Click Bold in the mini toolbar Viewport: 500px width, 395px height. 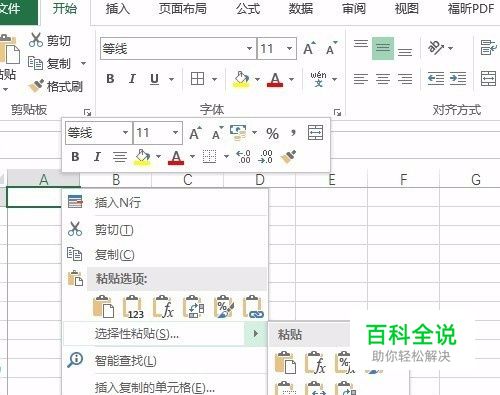[75, 157]
